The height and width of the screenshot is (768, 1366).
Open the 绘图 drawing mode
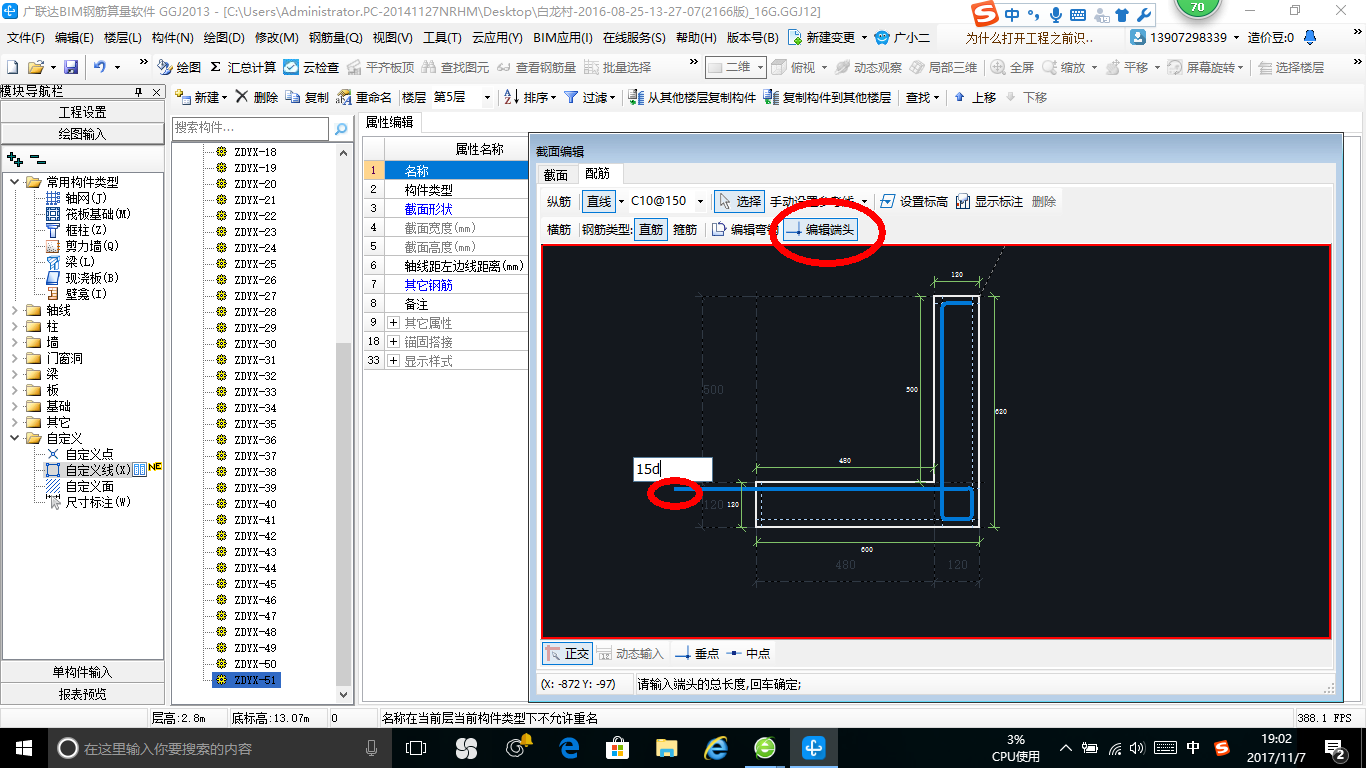pos(180,67)
